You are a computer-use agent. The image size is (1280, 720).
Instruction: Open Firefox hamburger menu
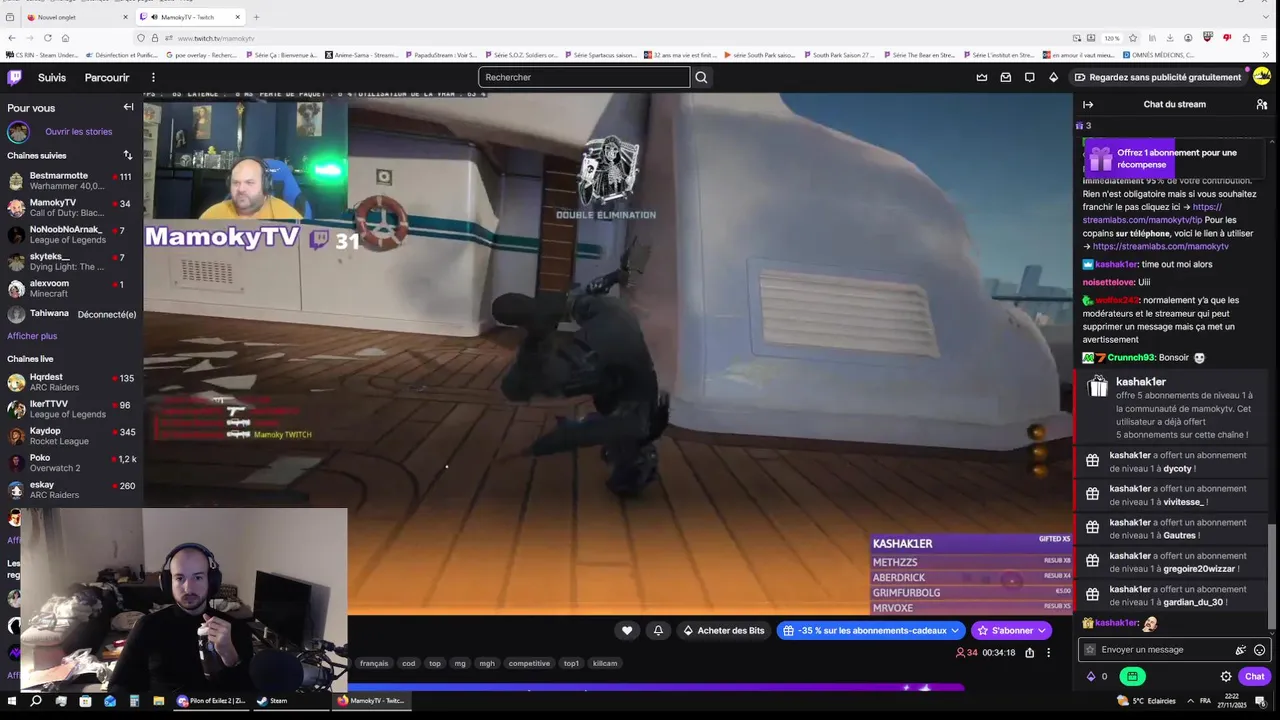[x=1264, y=38]
